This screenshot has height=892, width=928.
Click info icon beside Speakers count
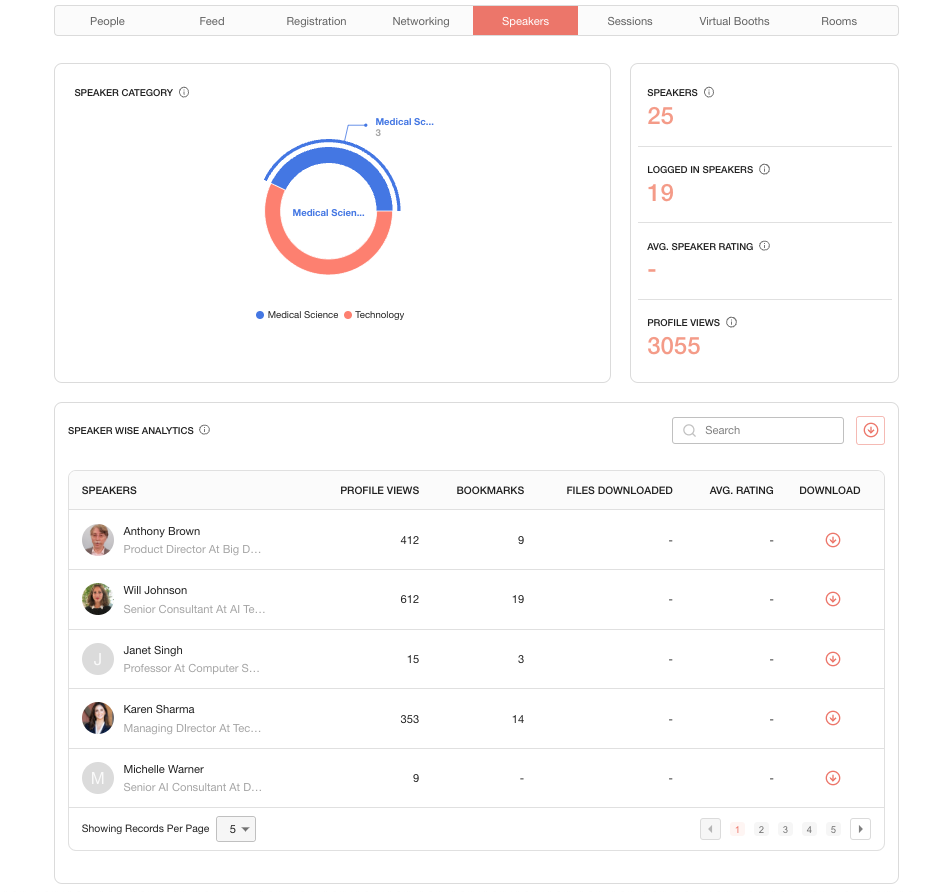click(x=709, y=92)
